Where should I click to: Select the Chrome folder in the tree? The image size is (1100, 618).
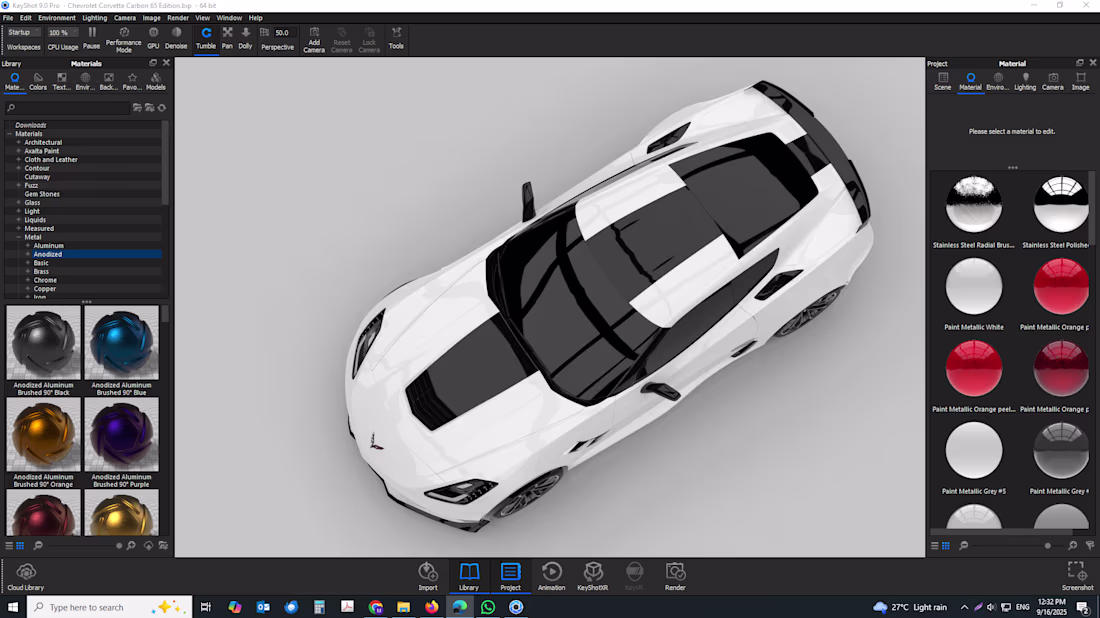tap(45, 280)
